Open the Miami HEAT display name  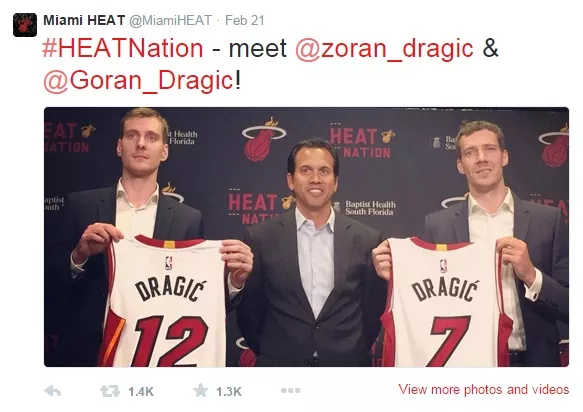pyautogui.click(x=84, y=20)
